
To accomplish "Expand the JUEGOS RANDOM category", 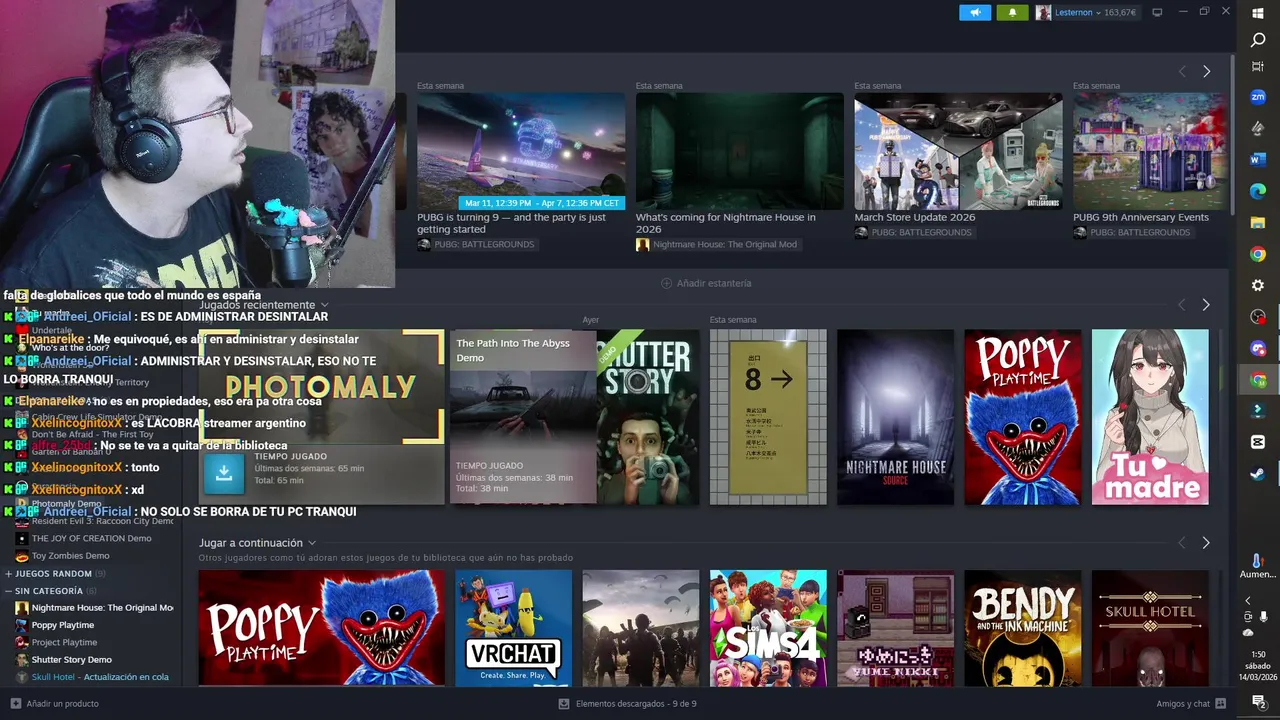I will click(x=8, y=574).
